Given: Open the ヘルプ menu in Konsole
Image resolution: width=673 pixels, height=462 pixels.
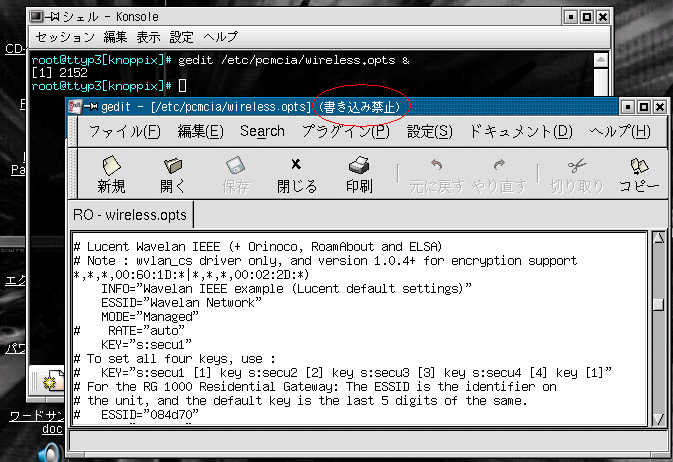Looking at the screenshot, I should [220, 37].
